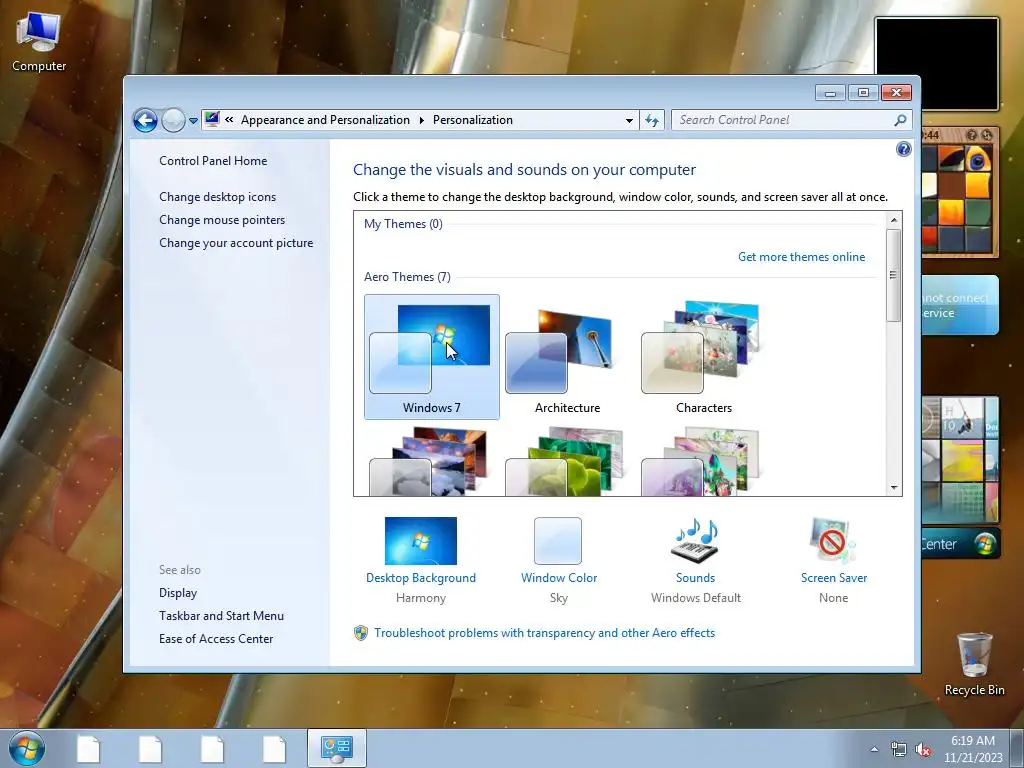
Task: Click the Personalization breadcrumb
Action: point(473,120)
